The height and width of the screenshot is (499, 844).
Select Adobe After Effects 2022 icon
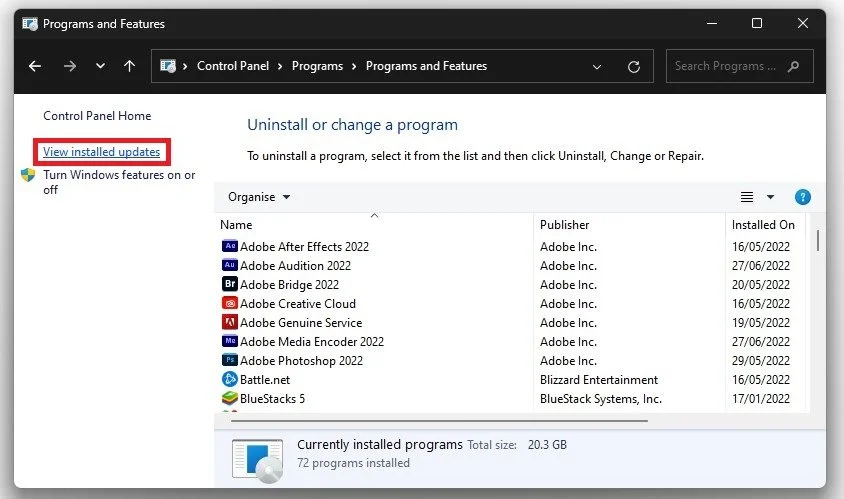[230, 246]
